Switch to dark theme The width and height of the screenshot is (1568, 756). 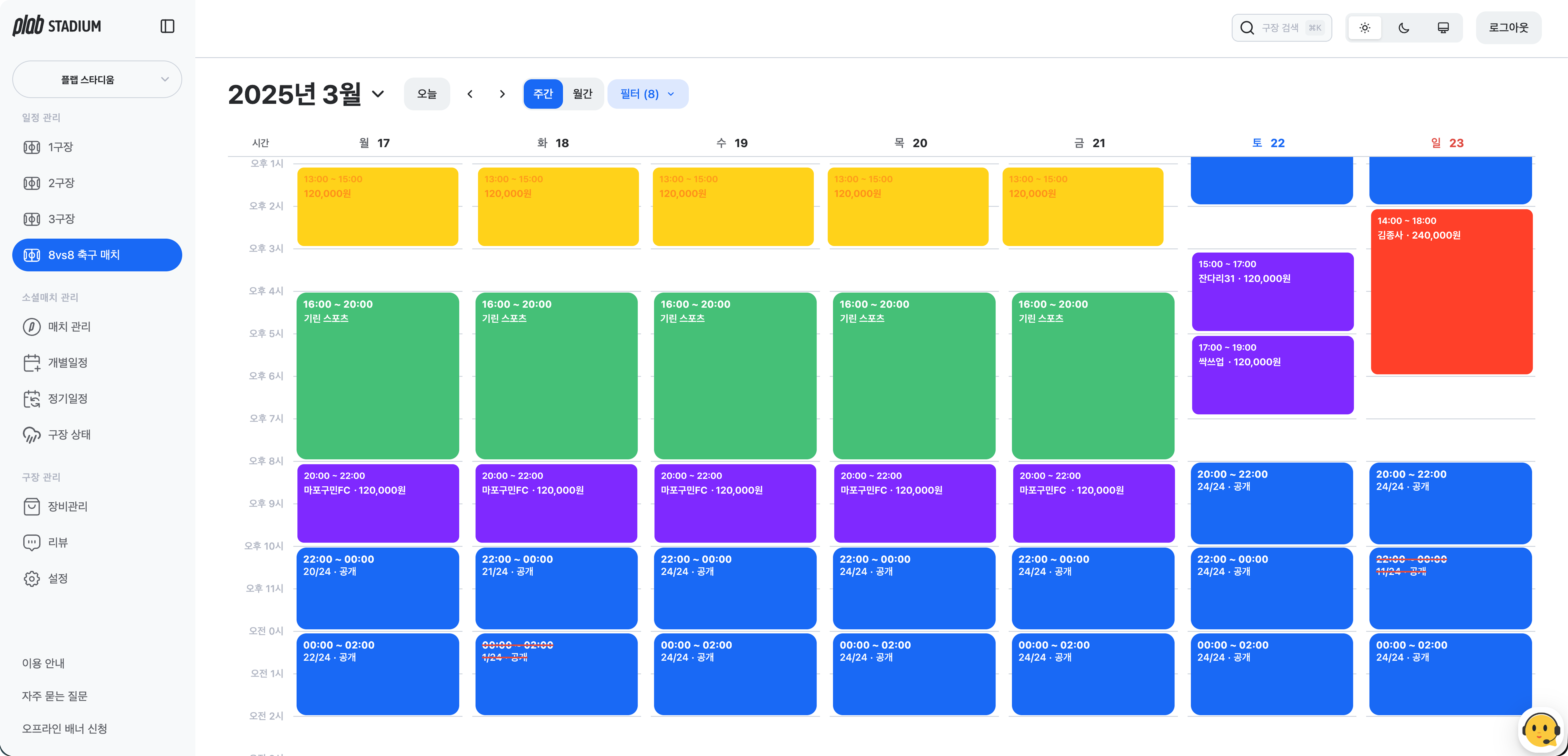(1404, 28)
